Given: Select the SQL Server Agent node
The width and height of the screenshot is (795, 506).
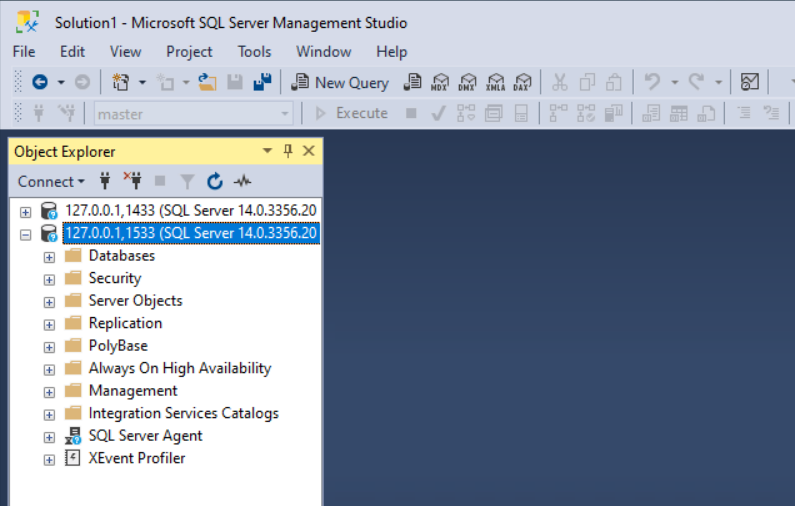Looking at the screenshot, I should coord(145,436).
